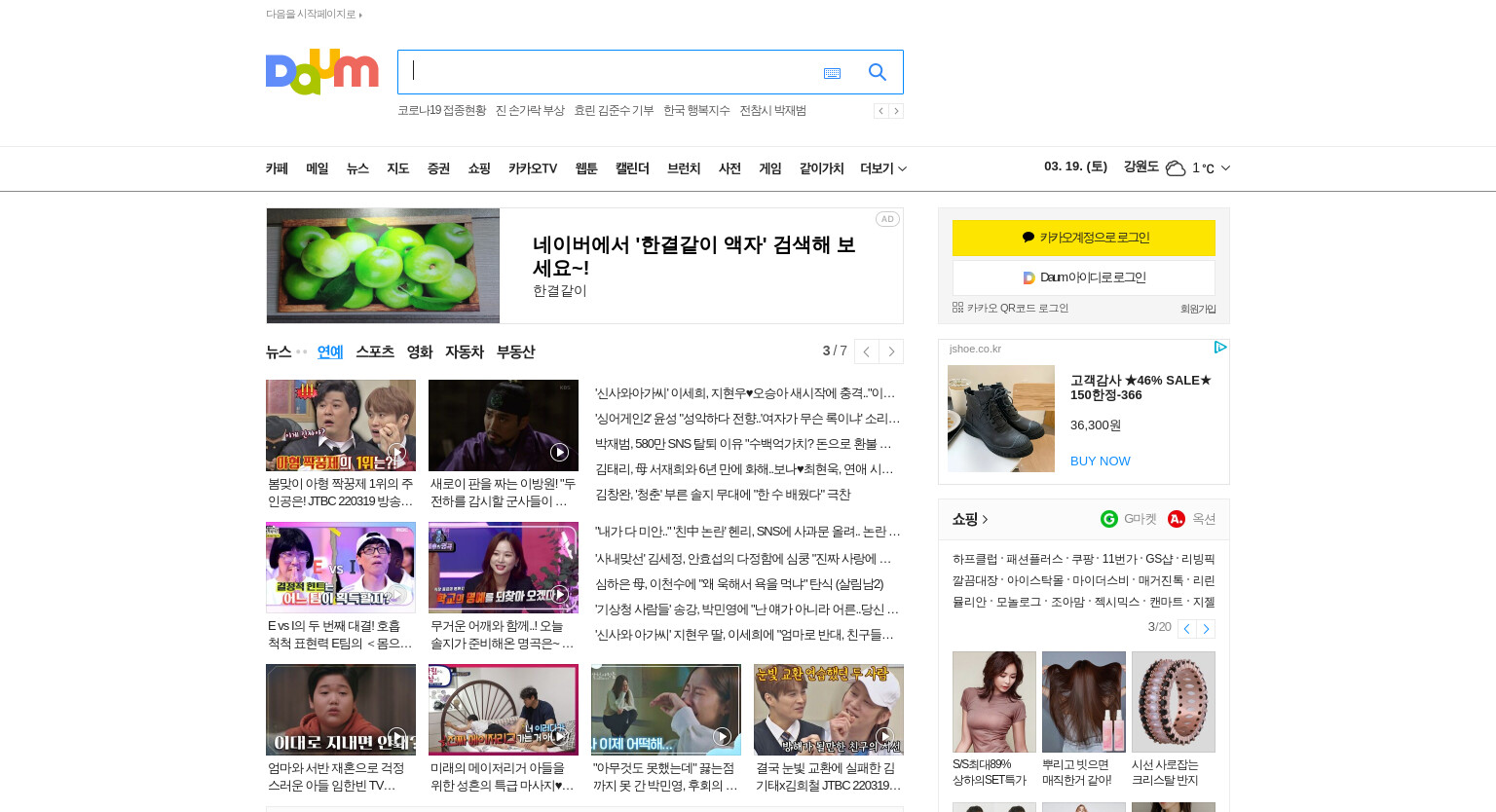The width and height of the screenshot is (1496, 812).
Task: Open the S/S최대89% 상하의SET특가 product
Action: (x=994, y=720)
